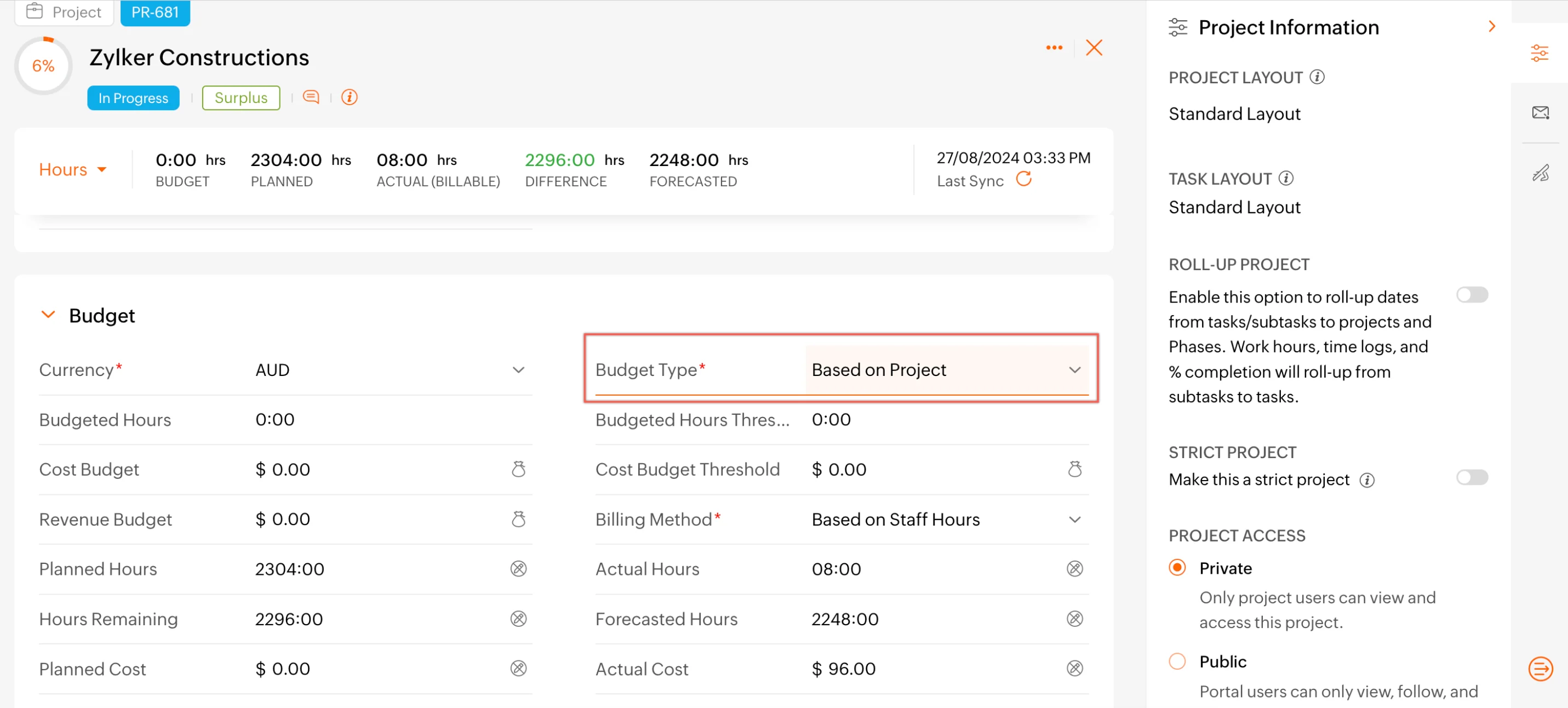This screenshot has height=708, width=1568.
Task: Click the In Progress status button
Action: coord(133,98)
